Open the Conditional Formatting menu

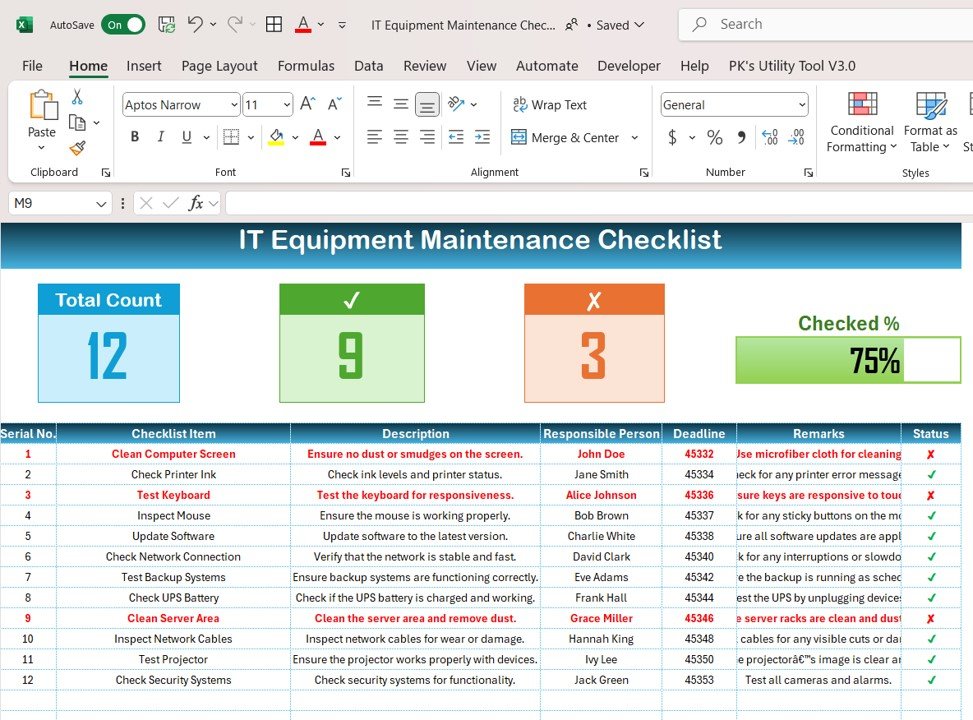point(862,122)
